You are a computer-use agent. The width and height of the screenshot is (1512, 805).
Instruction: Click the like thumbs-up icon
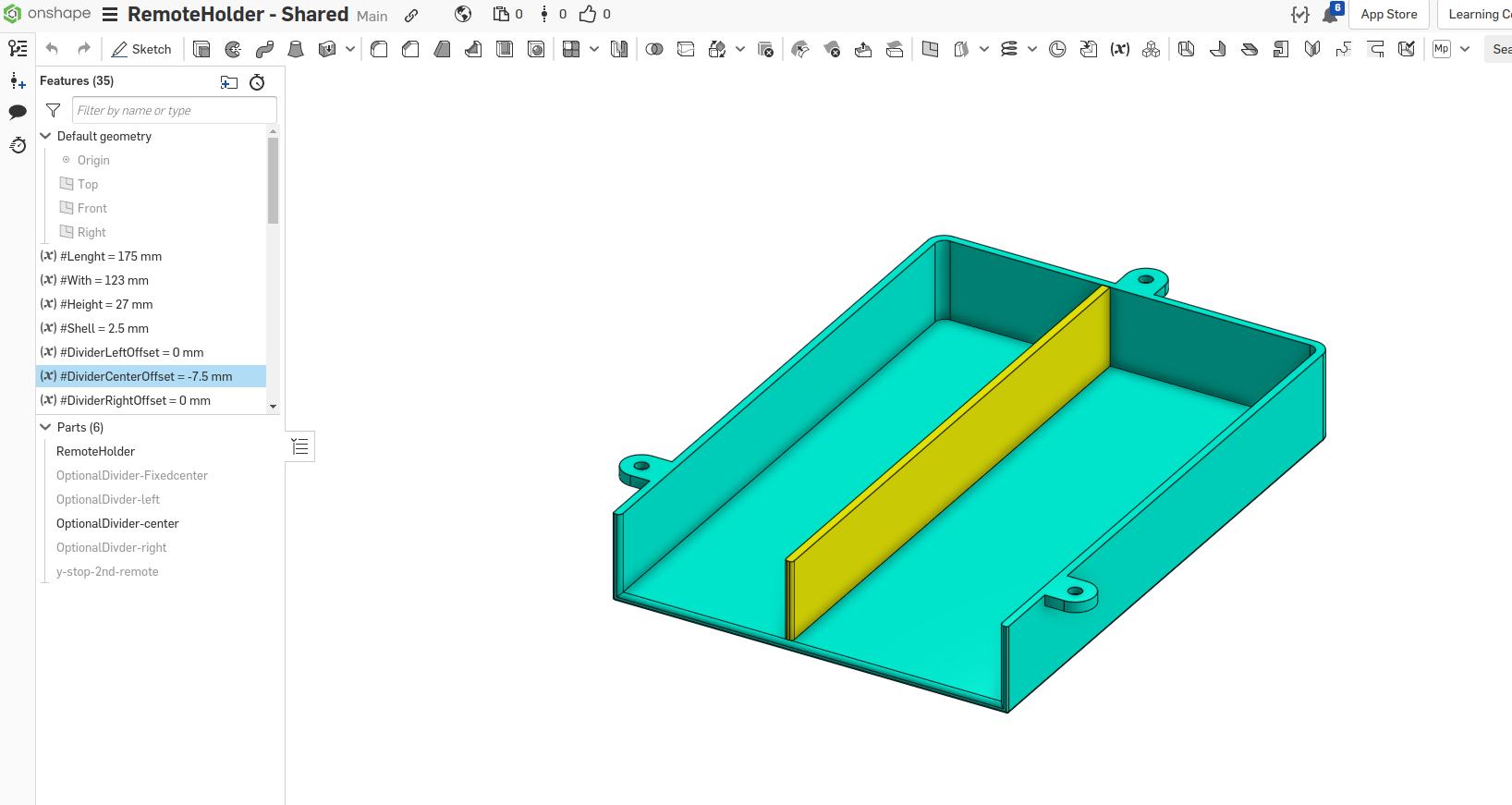[588, 14]
